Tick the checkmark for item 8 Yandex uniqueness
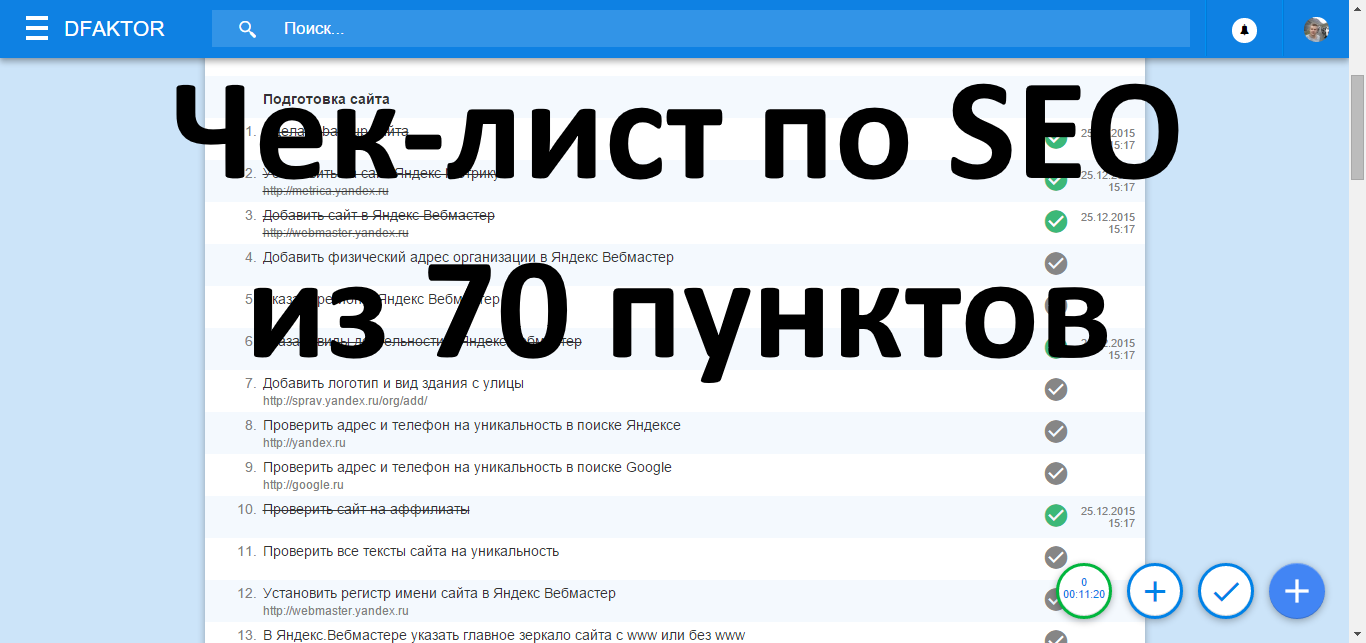Screen dimensions: 1366x643 [1056, 431]
